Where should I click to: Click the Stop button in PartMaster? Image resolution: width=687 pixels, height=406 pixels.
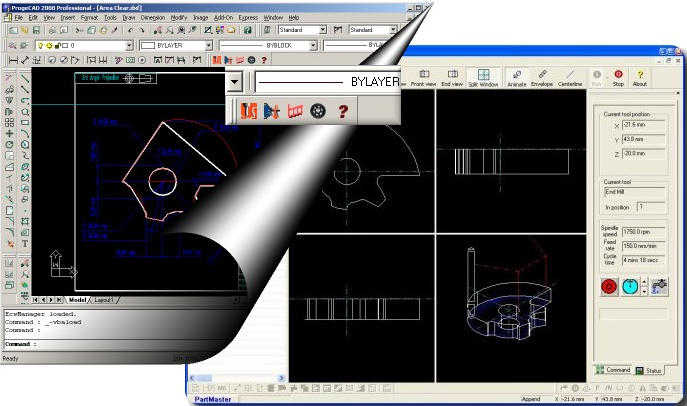pos(618,78)
